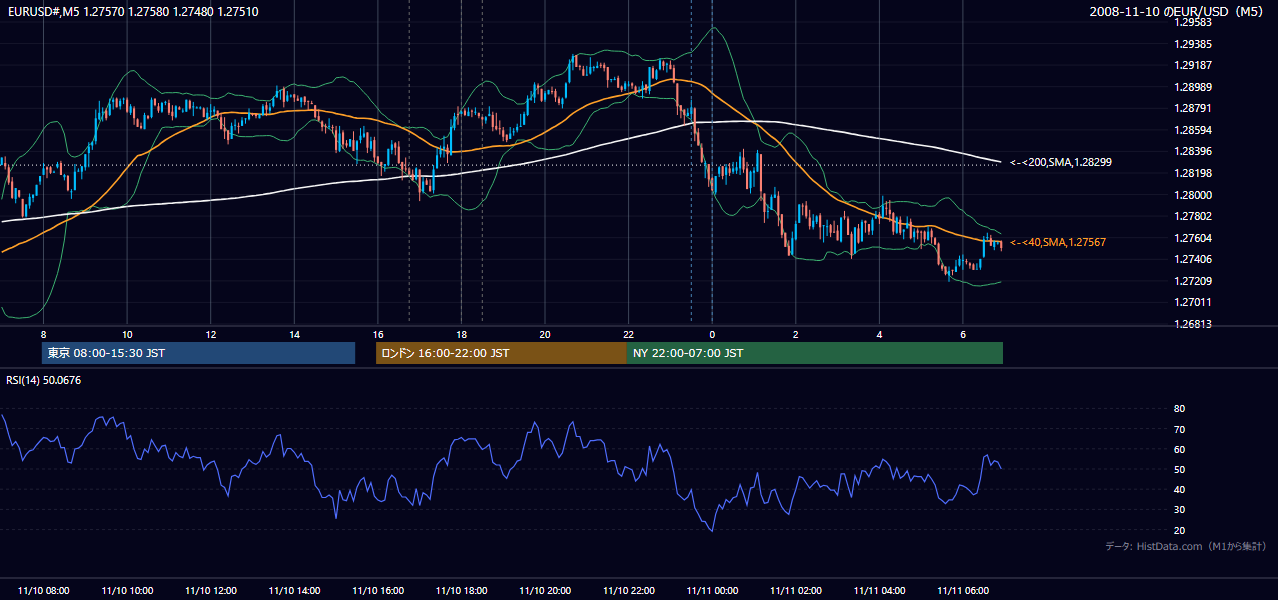
Task: Click the 1.28198 price axis label
Action: pos(1193,173)
